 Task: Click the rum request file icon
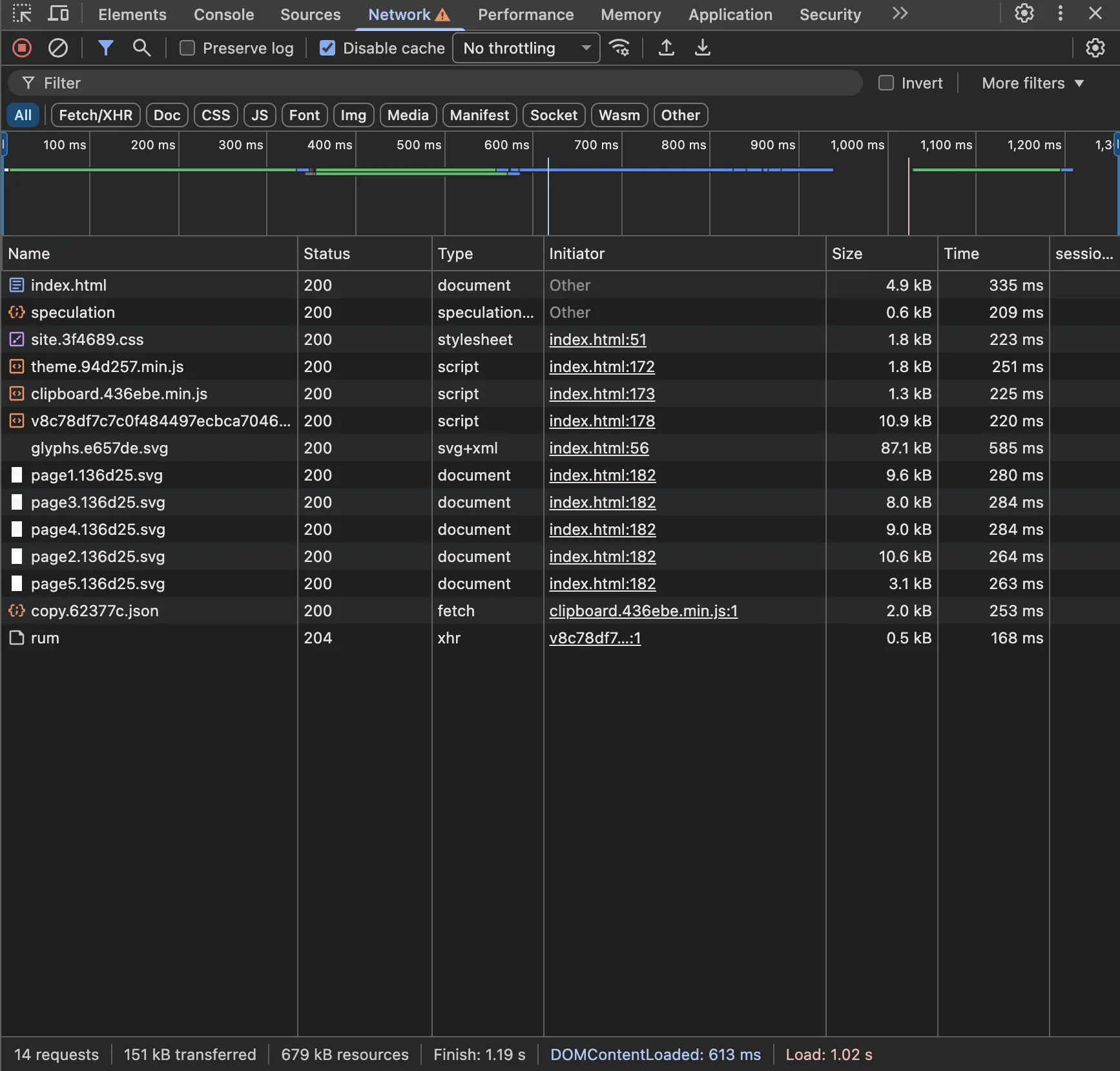(17, 638)
